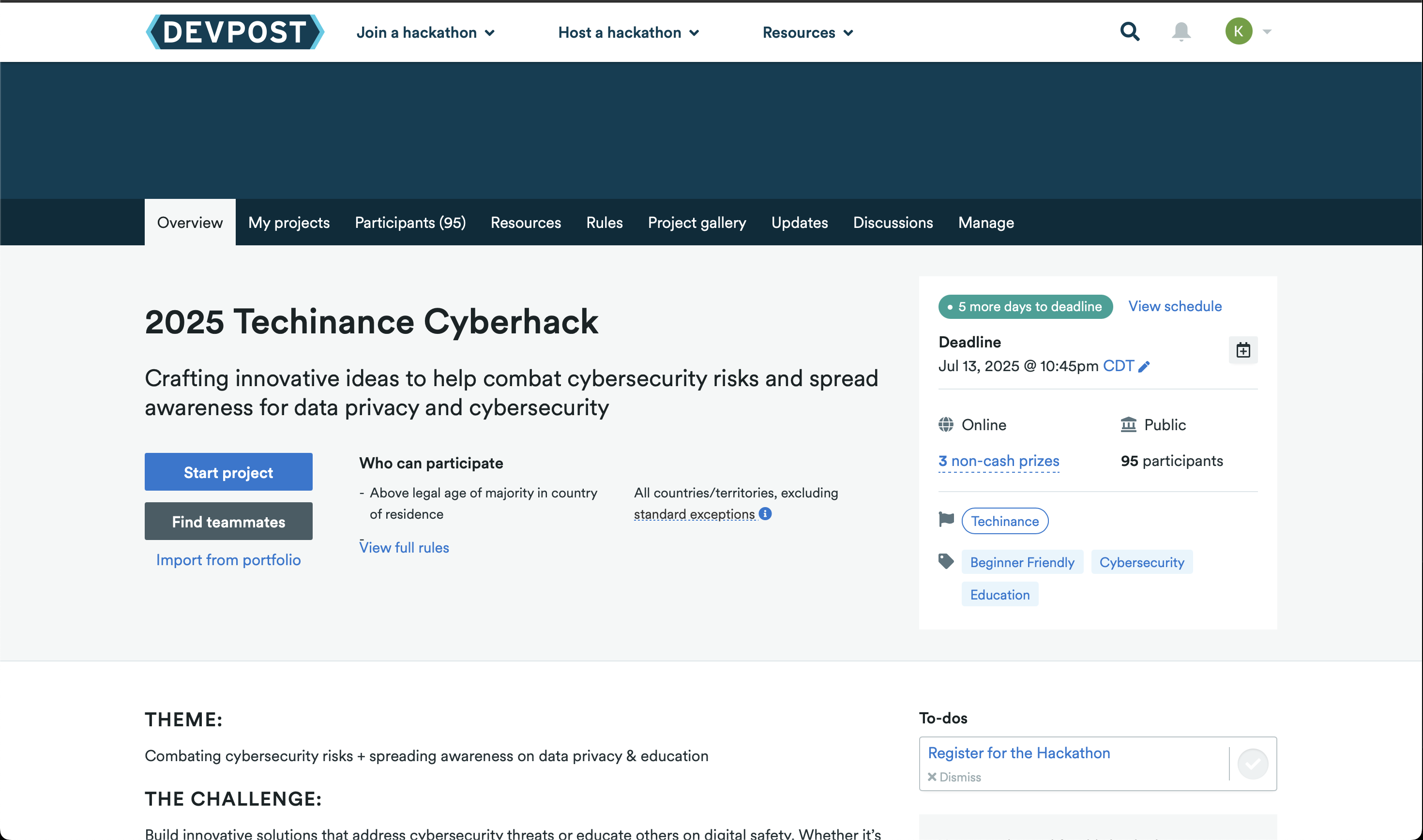Open the account menu arrow beside avatar
This screenshot has height=840, width=1423.
[x=1267, y=32]
